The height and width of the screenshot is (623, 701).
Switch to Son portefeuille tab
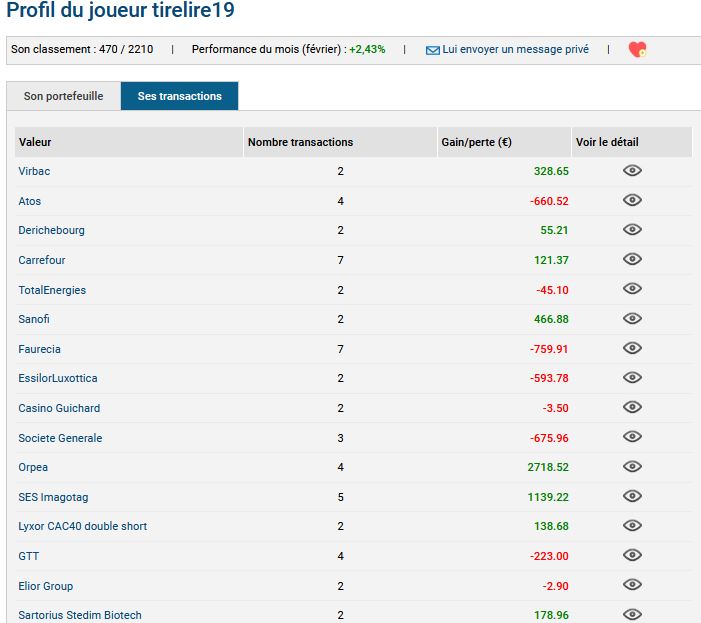pos(63,96)
